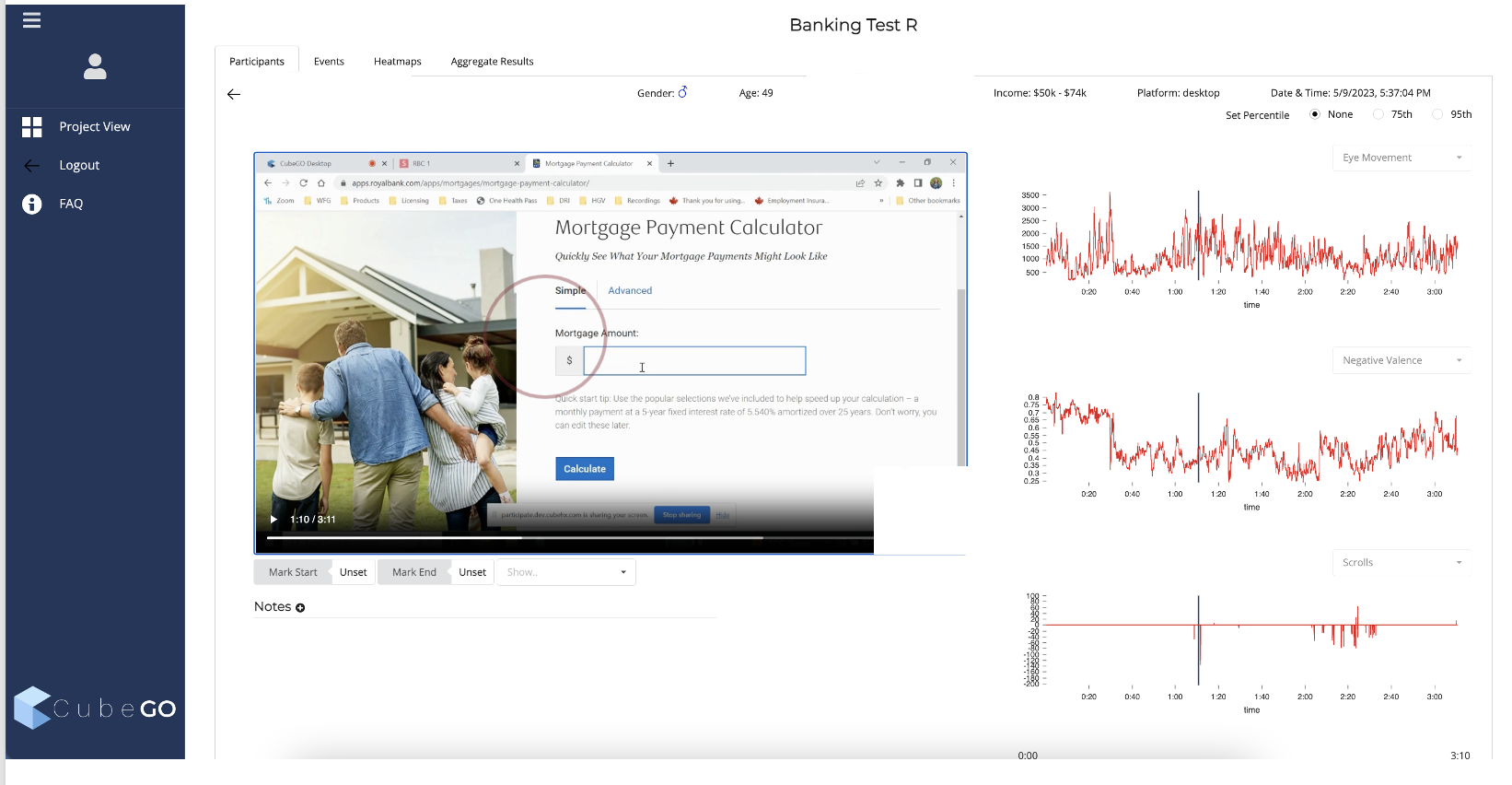Select the Mortgage Payment Calculator browser tab
This screenshot has width=1512, height=785.
(x=592, y=164)
